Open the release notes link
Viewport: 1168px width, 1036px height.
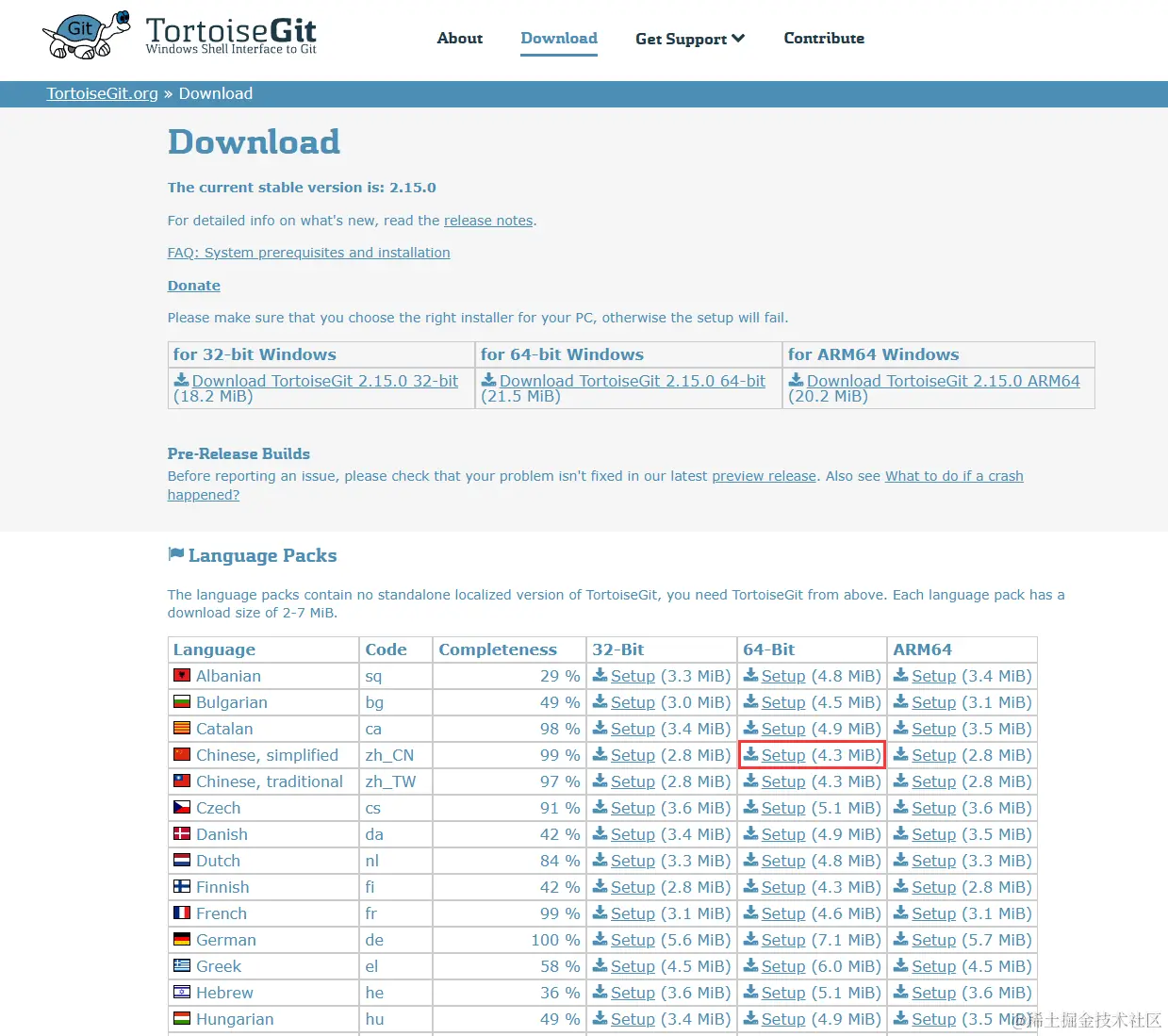click(488, 221)
